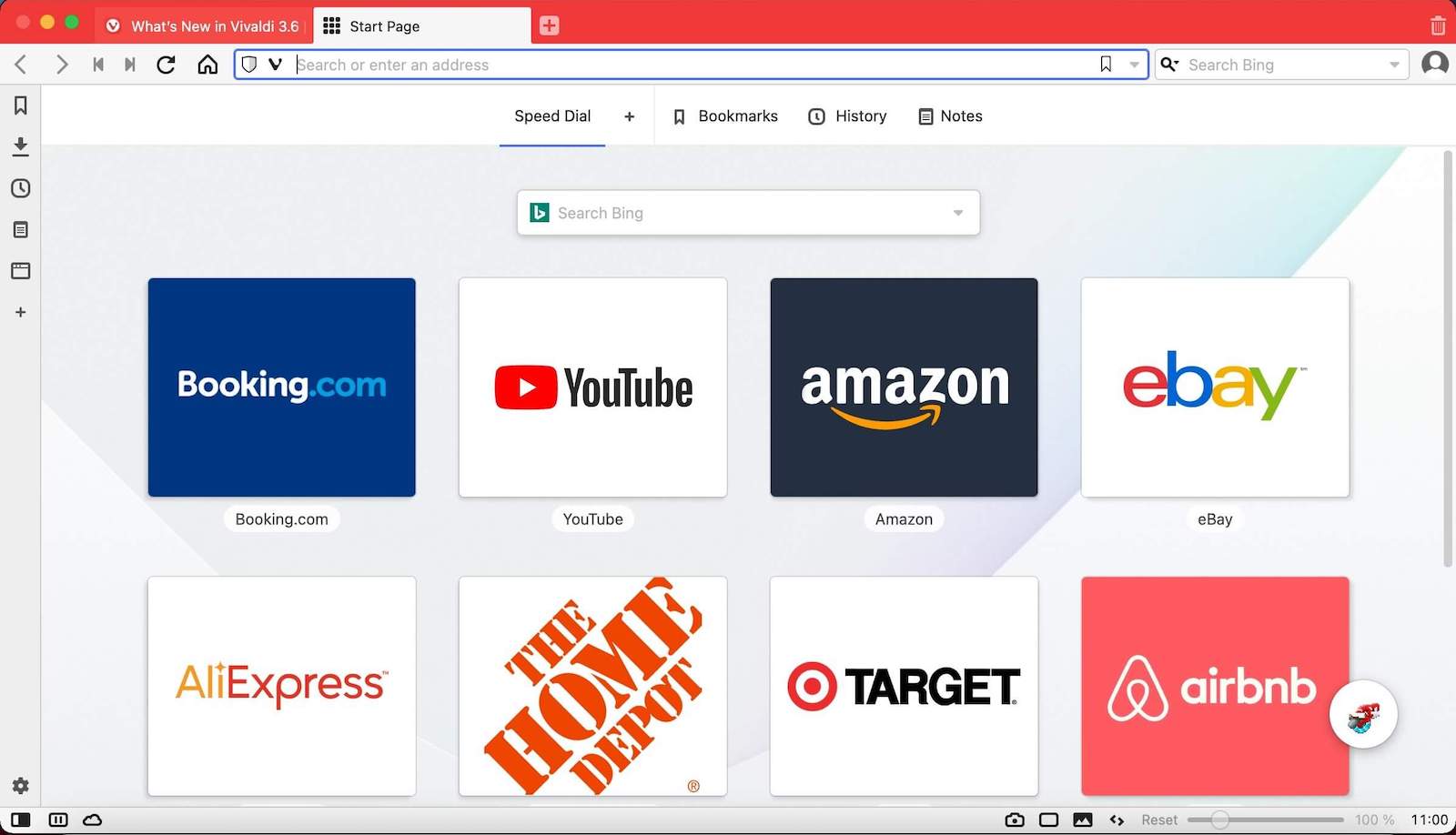Go back with the Back arrow

[x=21, y=65]
